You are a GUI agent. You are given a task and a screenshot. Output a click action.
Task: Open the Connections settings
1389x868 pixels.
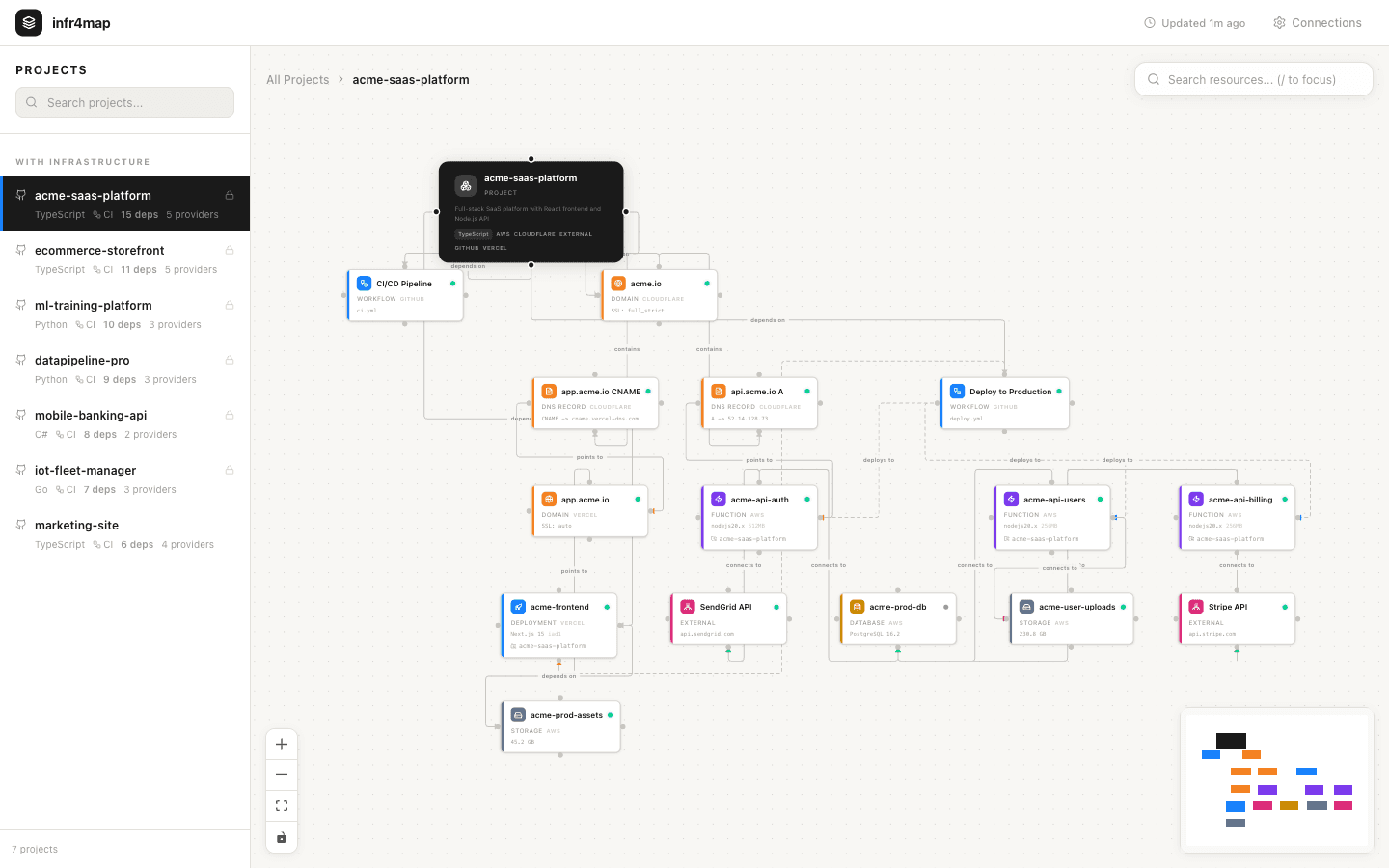coord(1318,23)
